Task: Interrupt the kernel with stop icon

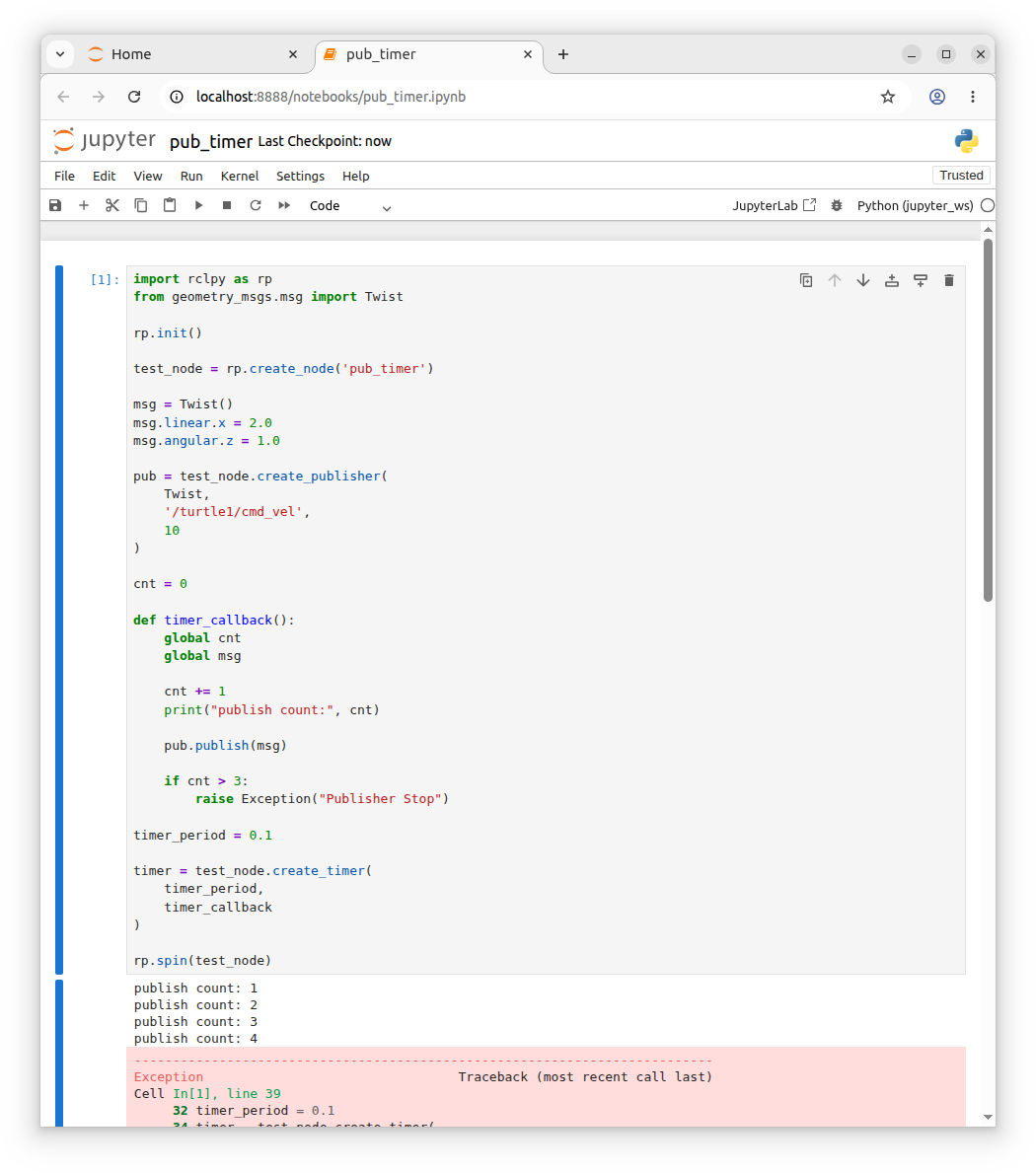Action: click(227, 205)
